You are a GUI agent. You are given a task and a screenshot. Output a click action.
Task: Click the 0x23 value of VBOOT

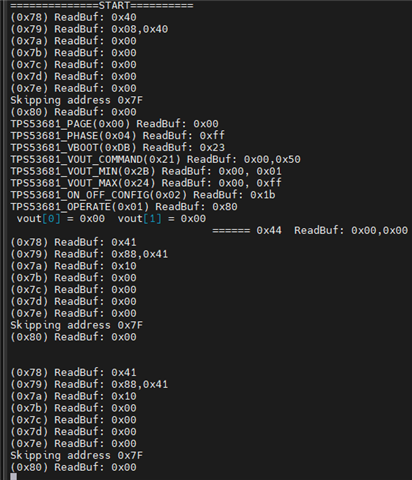click(x=212, y=147)
